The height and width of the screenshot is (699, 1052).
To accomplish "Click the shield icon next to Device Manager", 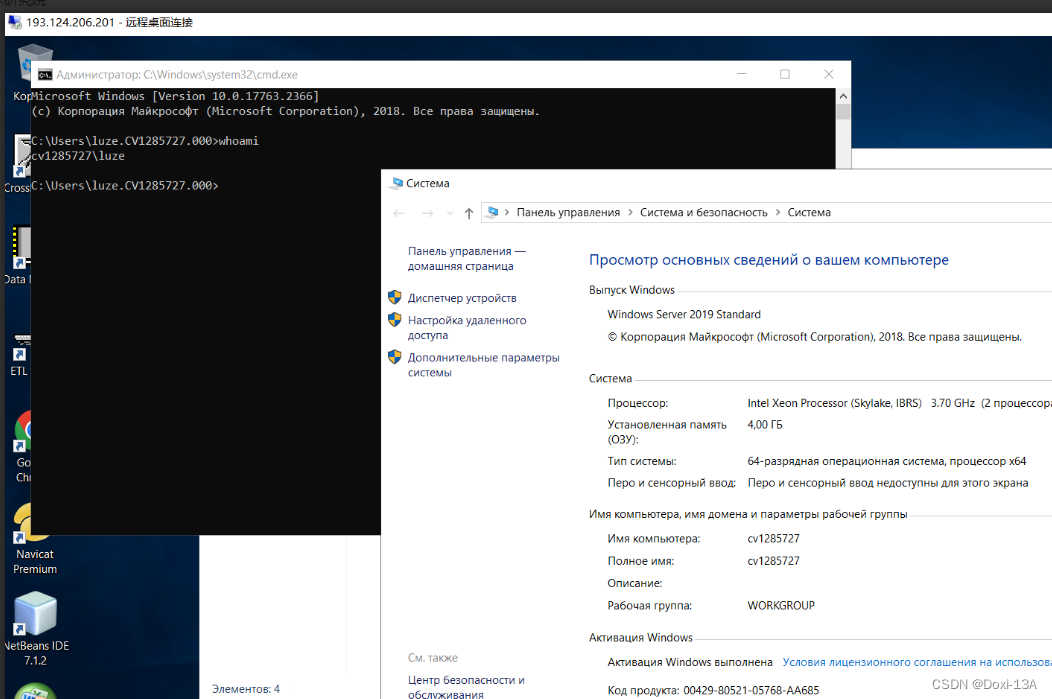I will [394, 297].
